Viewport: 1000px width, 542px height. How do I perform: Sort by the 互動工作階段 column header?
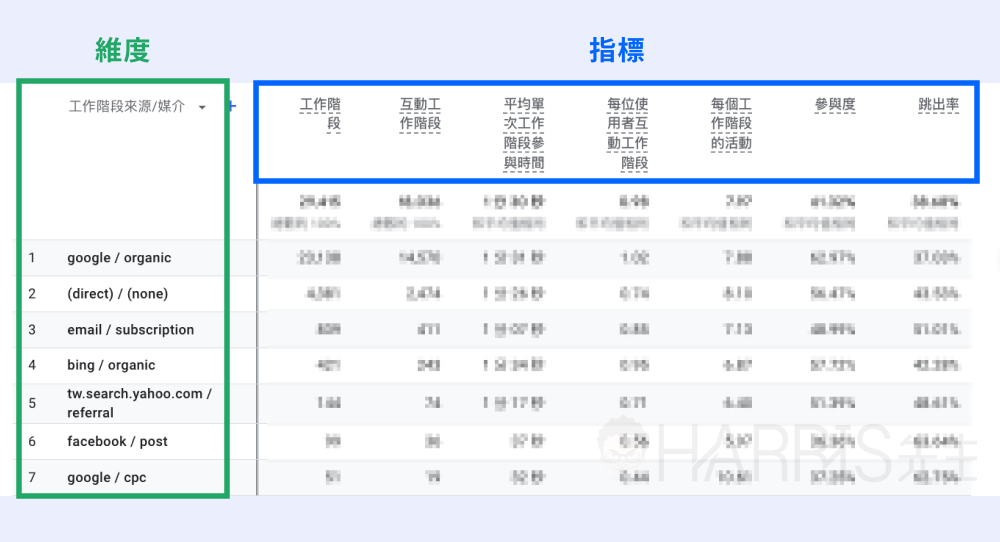420,114
